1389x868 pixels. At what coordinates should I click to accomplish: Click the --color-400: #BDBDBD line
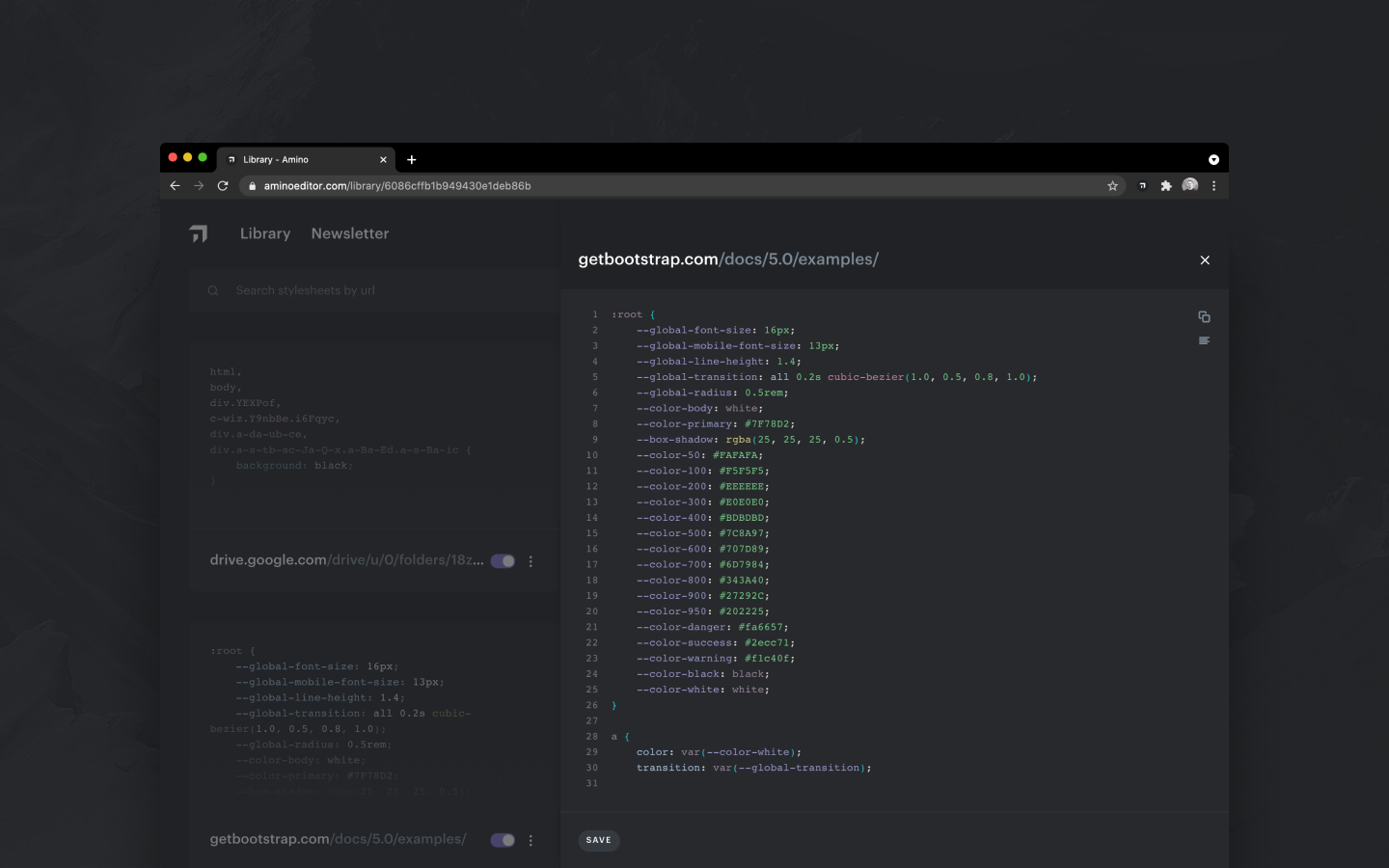703,518
